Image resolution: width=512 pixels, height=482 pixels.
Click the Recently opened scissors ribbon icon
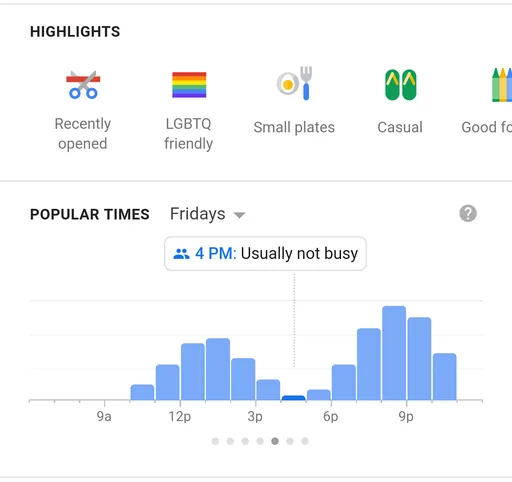pos(83,85)
